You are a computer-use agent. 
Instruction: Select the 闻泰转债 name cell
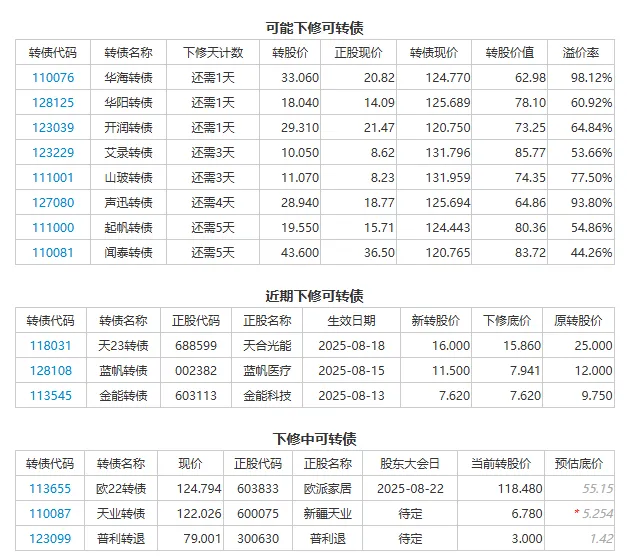(128, 253)
